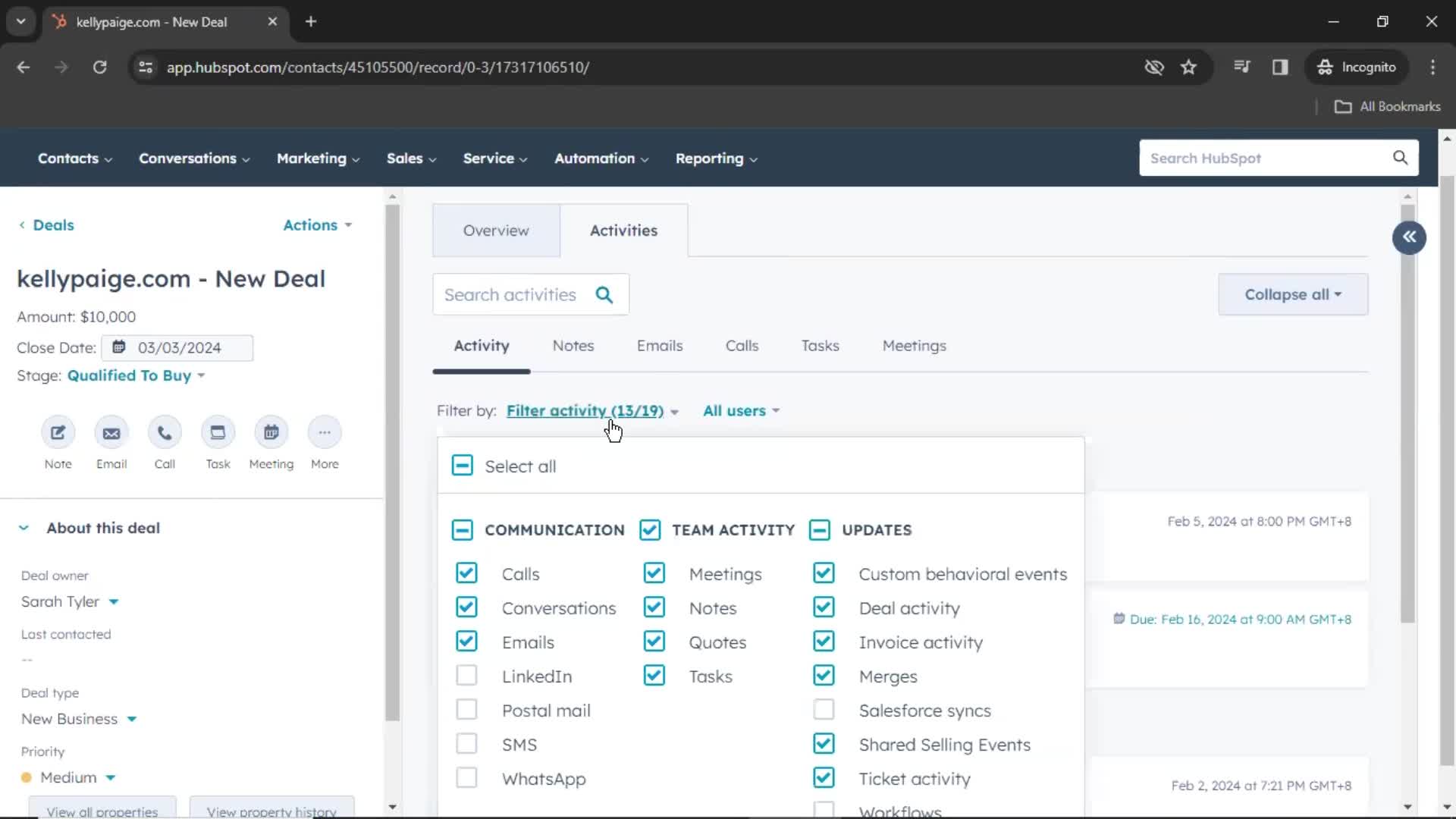Open the Reporting navigation menu

(x=716, y=158)
